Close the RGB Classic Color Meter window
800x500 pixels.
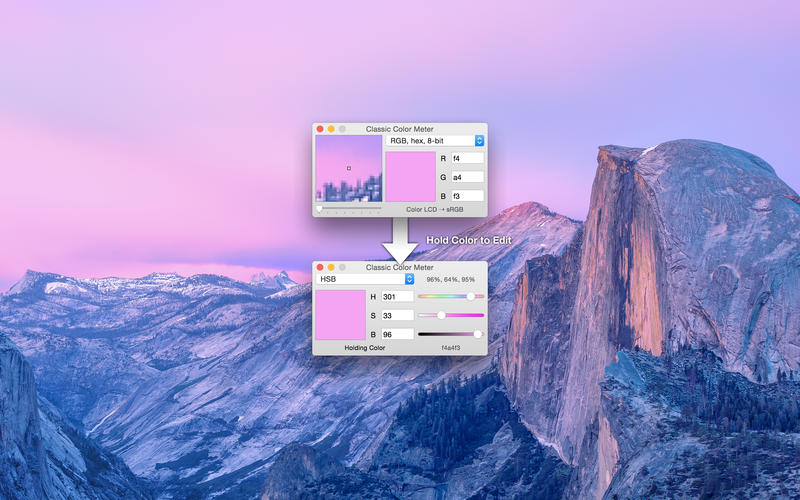[x=320, y=129]
